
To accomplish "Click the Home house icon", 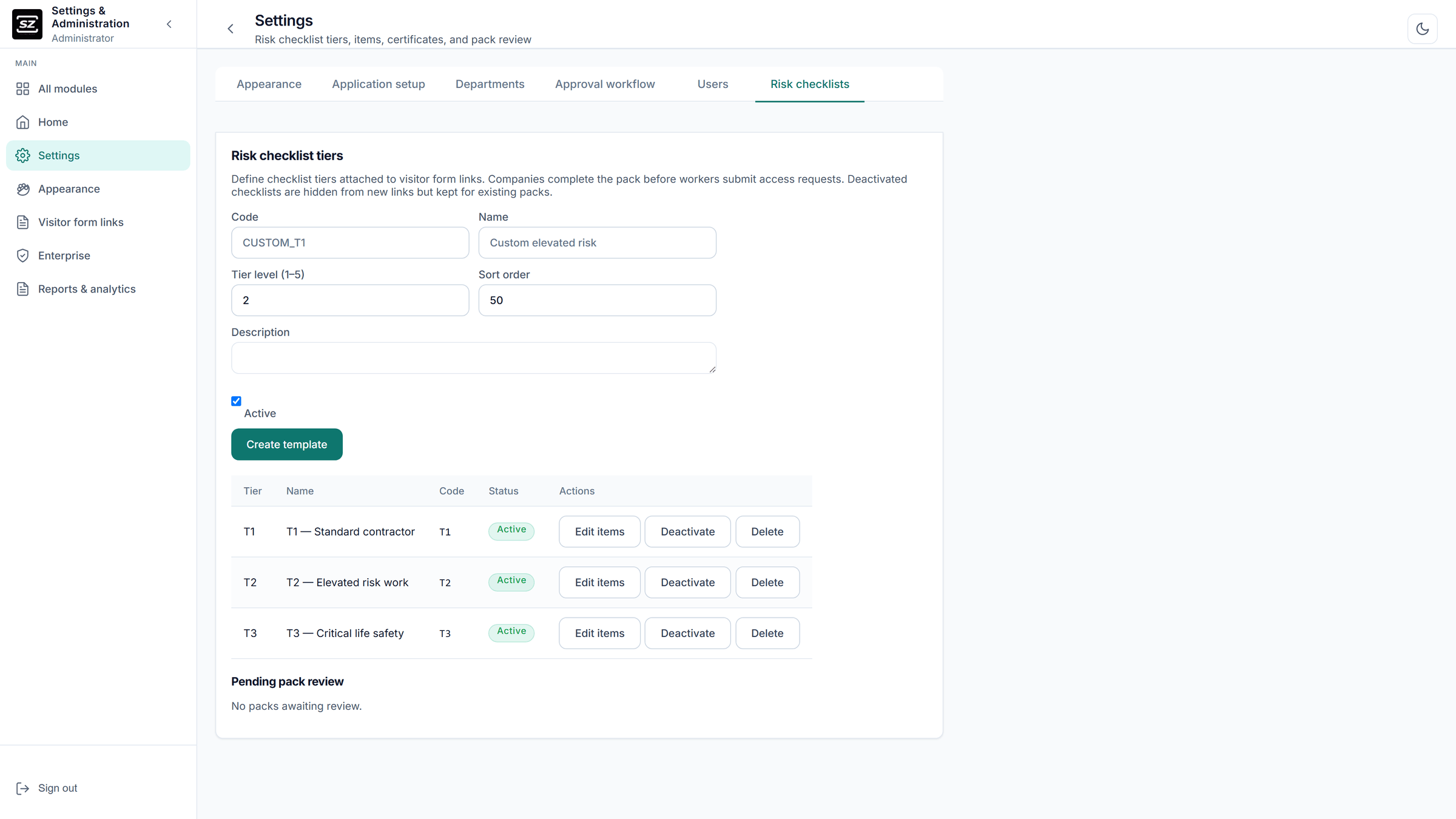I will [22, 122].
